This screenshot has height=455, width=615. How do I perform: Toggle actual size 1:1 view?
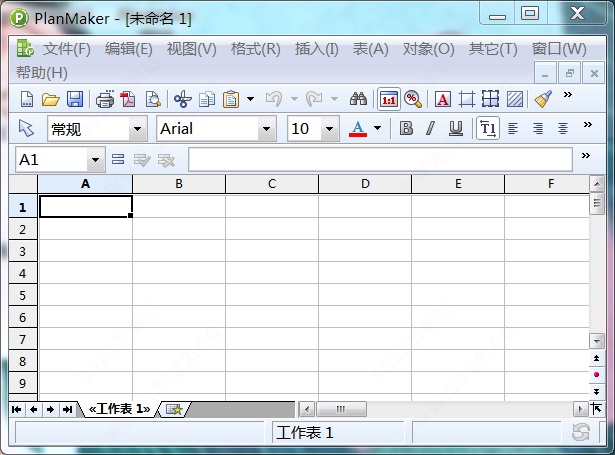click(389, 99)
